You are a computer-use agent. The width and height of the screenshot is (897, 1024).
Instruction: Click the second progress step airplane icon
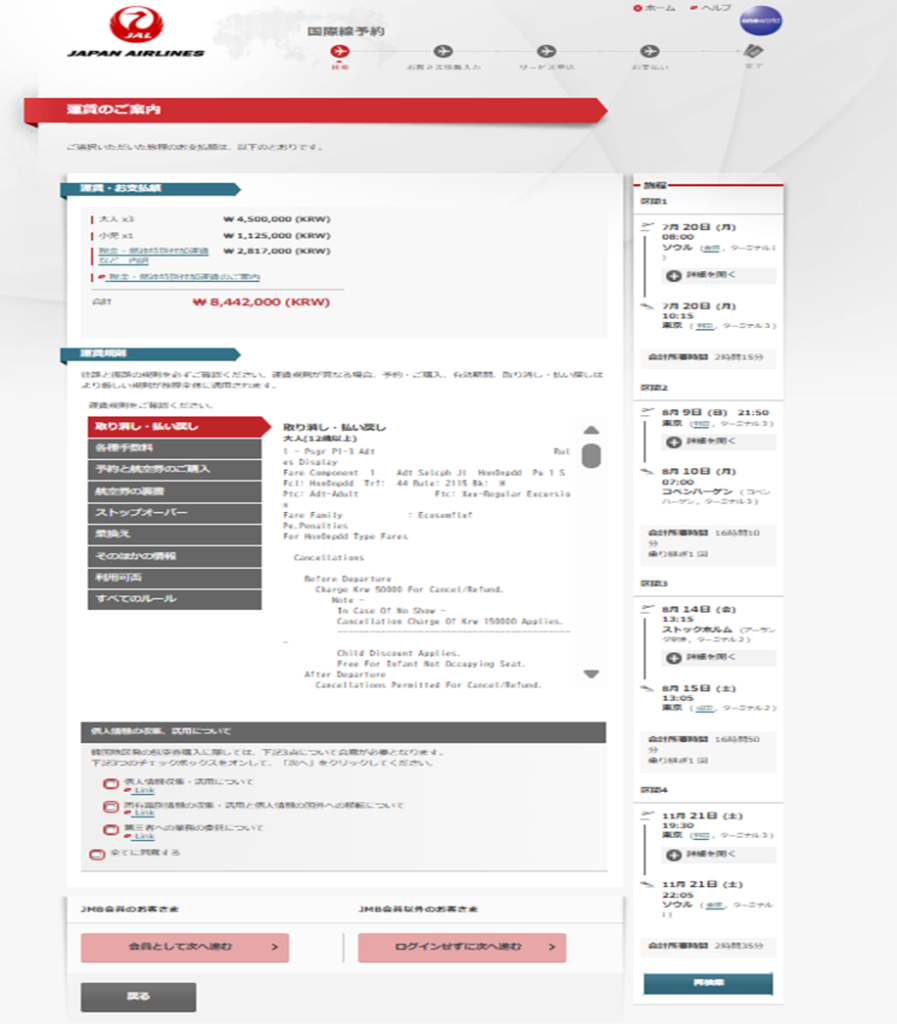[444, 51]
